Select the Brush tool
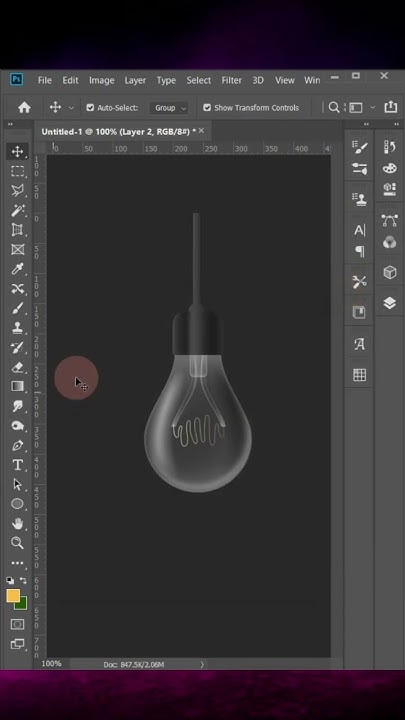The height and width of the screenshot is (720, 405). pyautogui.click(x=17, y=308)
